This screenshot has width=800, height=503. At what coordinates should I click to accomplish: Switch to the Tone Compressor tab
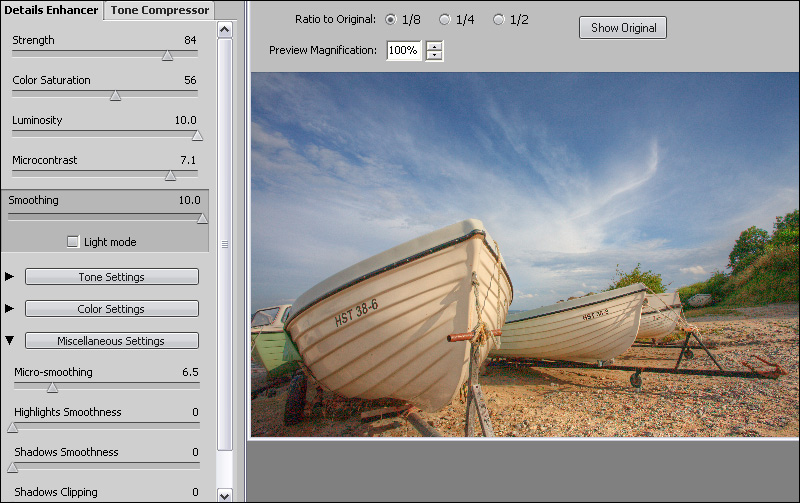(160, 10)
